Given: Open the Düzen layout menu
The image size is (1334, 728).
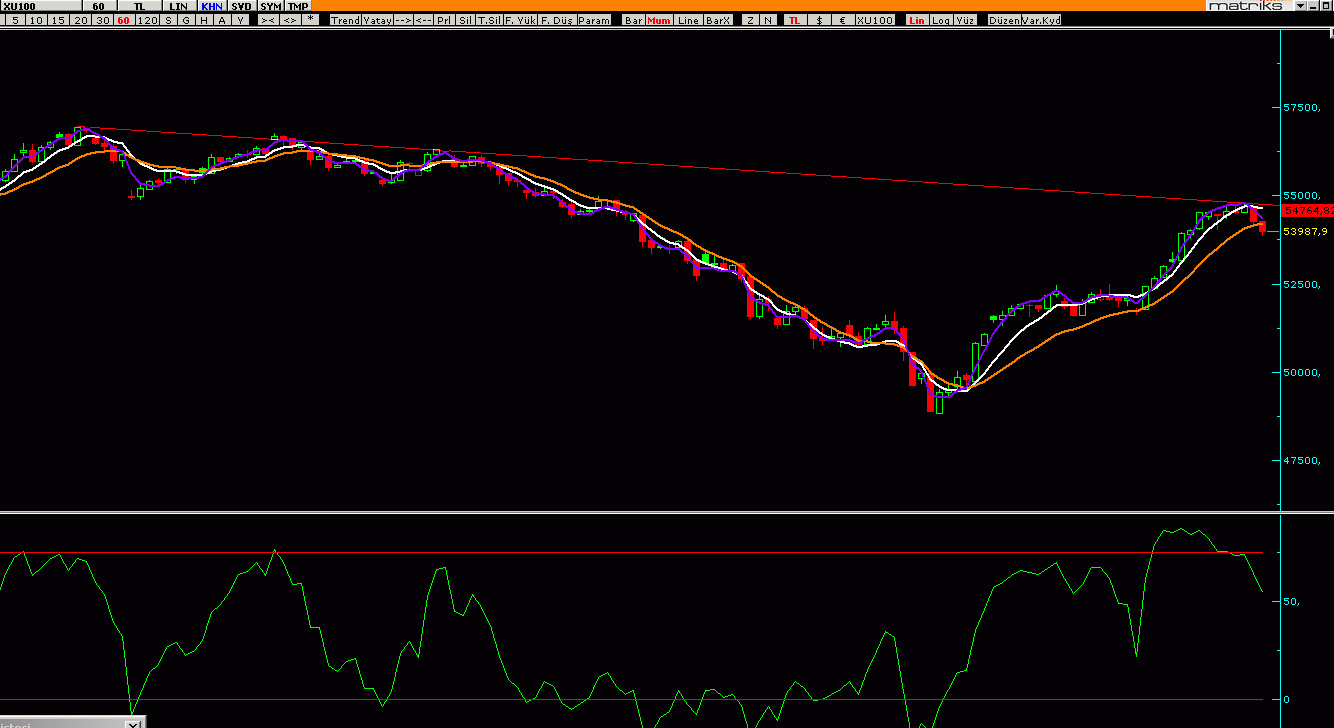Looking at the screenshot, I should (x=1004, y=20).
